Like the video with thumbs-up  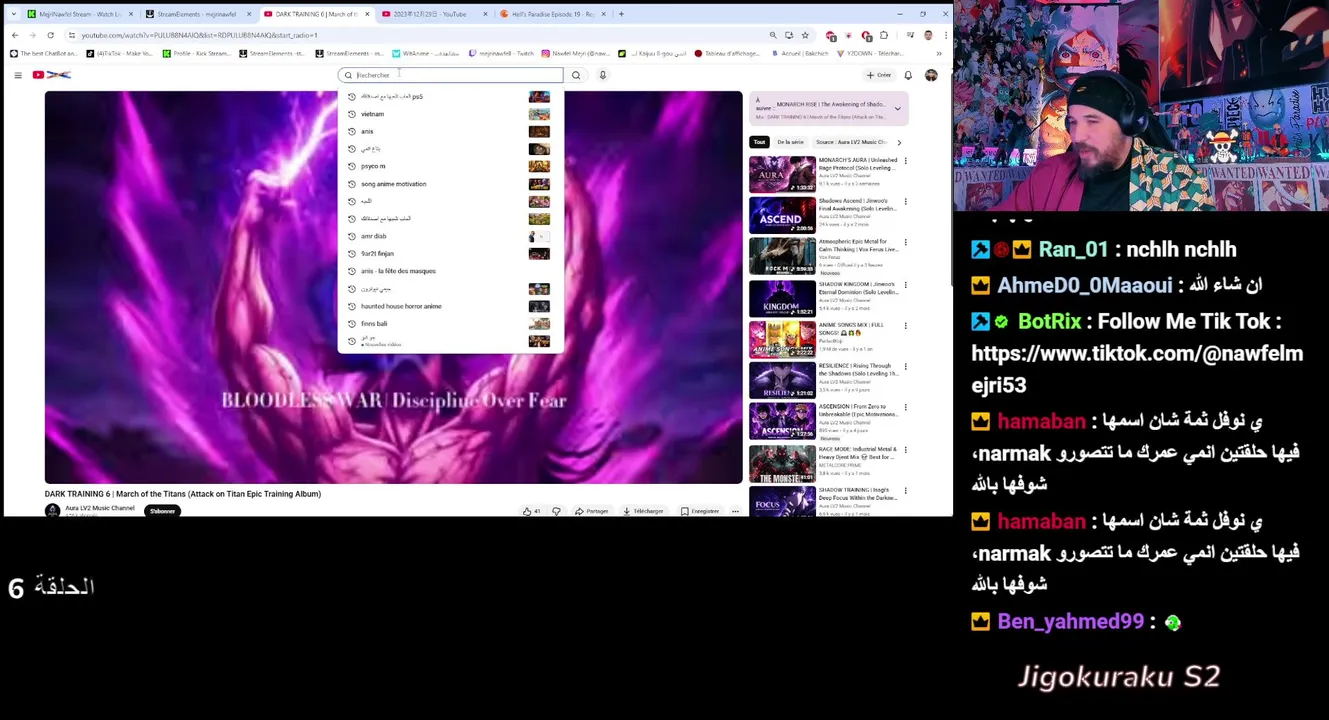[531, 511]
